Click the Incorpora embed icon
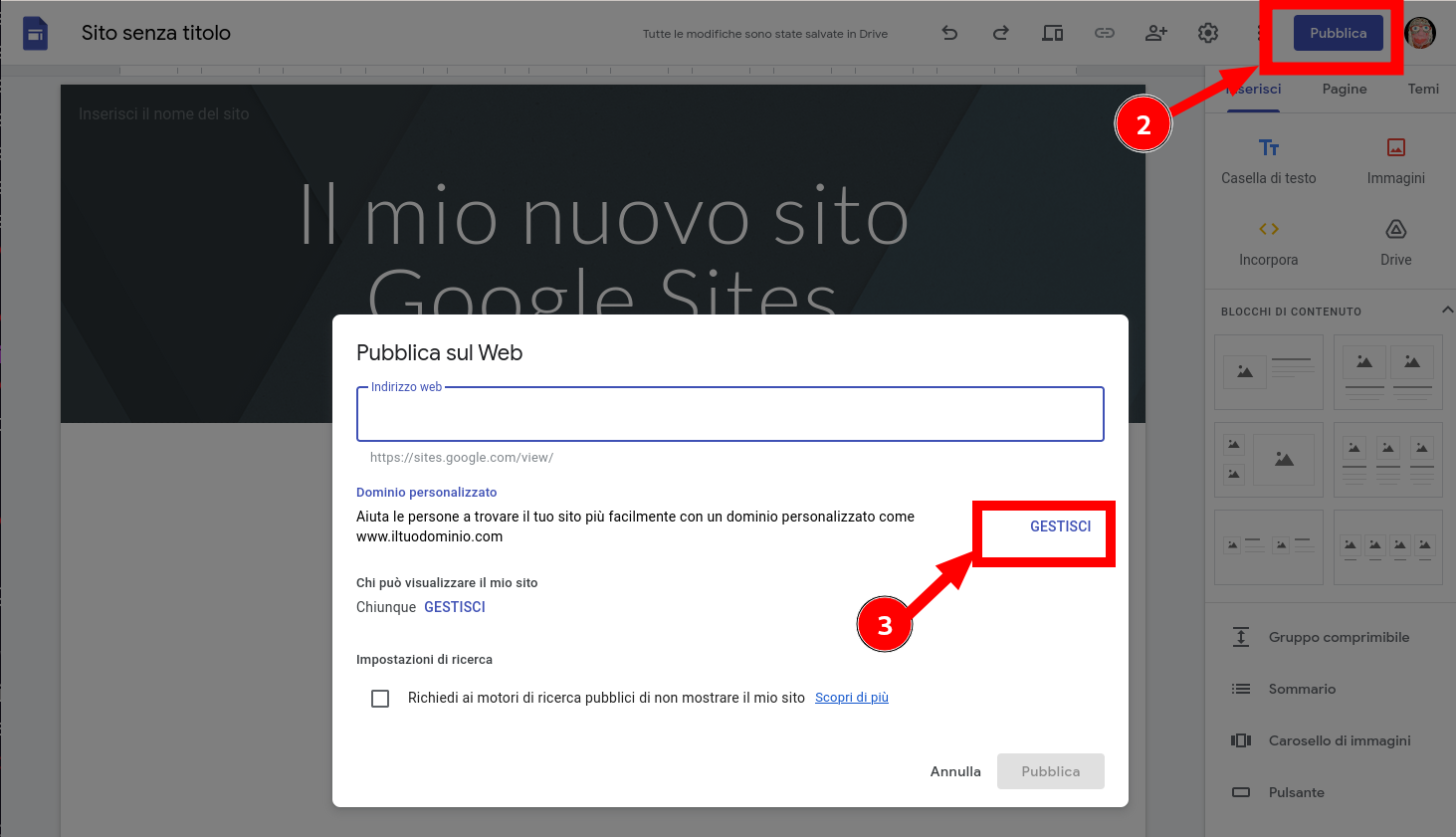 tap(1269, 244)
